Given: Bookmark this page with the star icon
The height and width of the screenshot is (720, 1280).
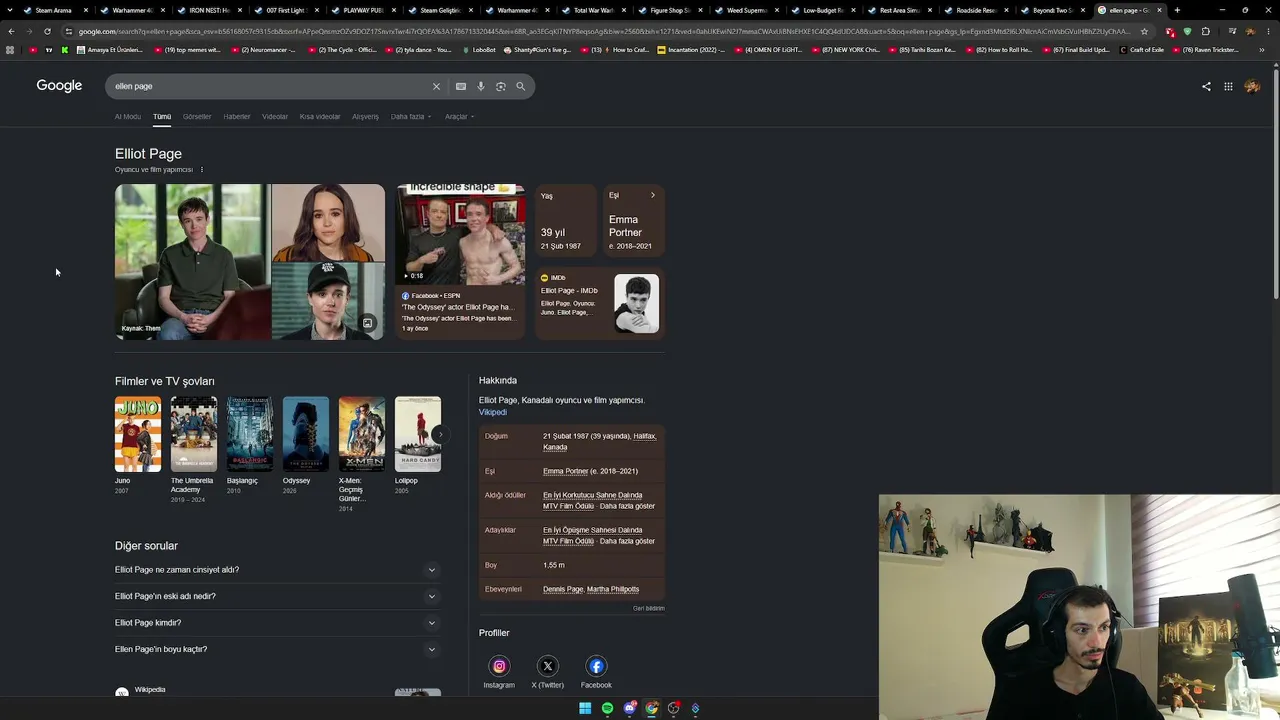Looking at the screenshot, I should [x=1144, y=31].
